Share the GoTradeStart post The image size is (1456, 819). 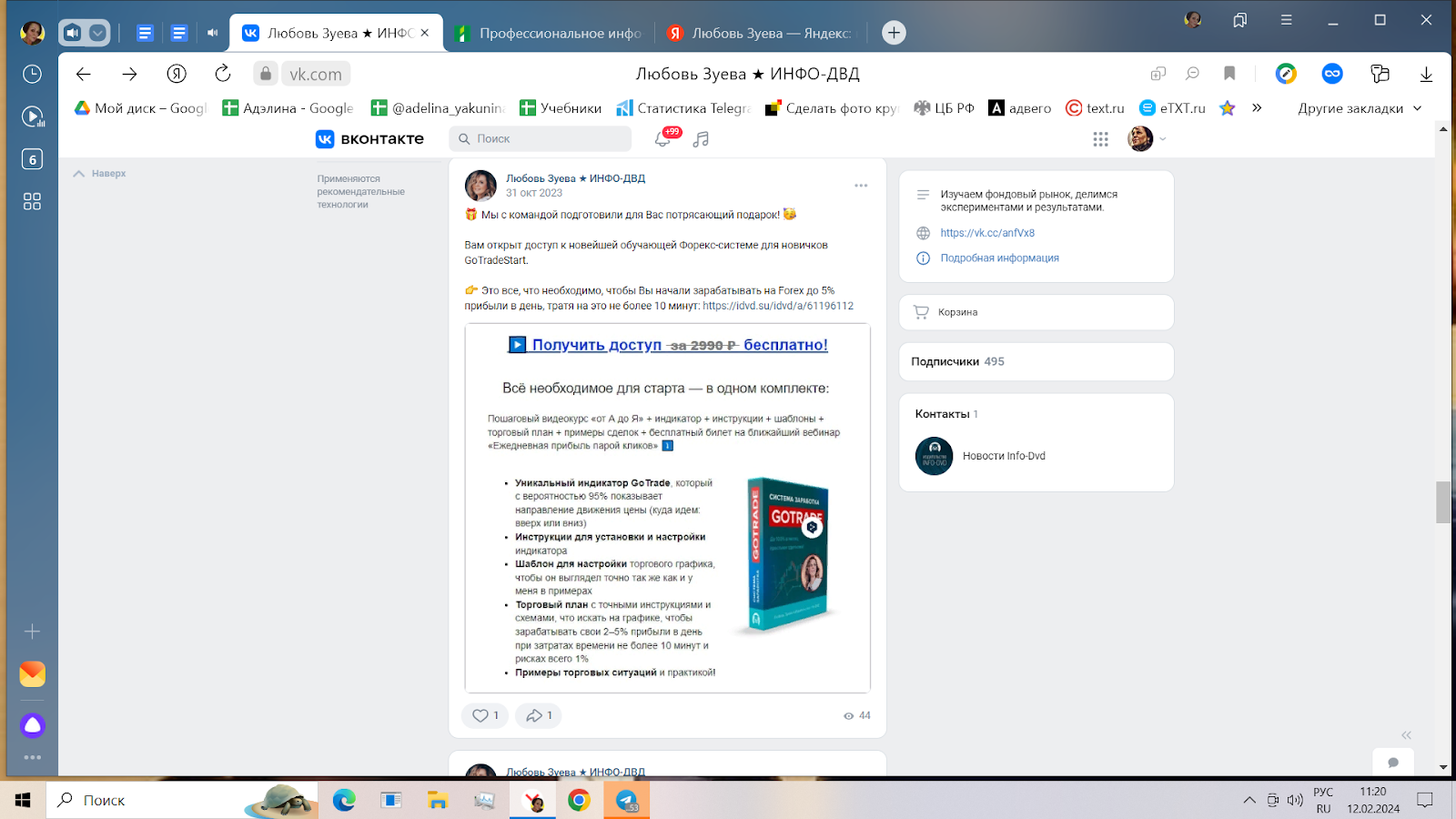pyautogui.click(x=539, y=715)
